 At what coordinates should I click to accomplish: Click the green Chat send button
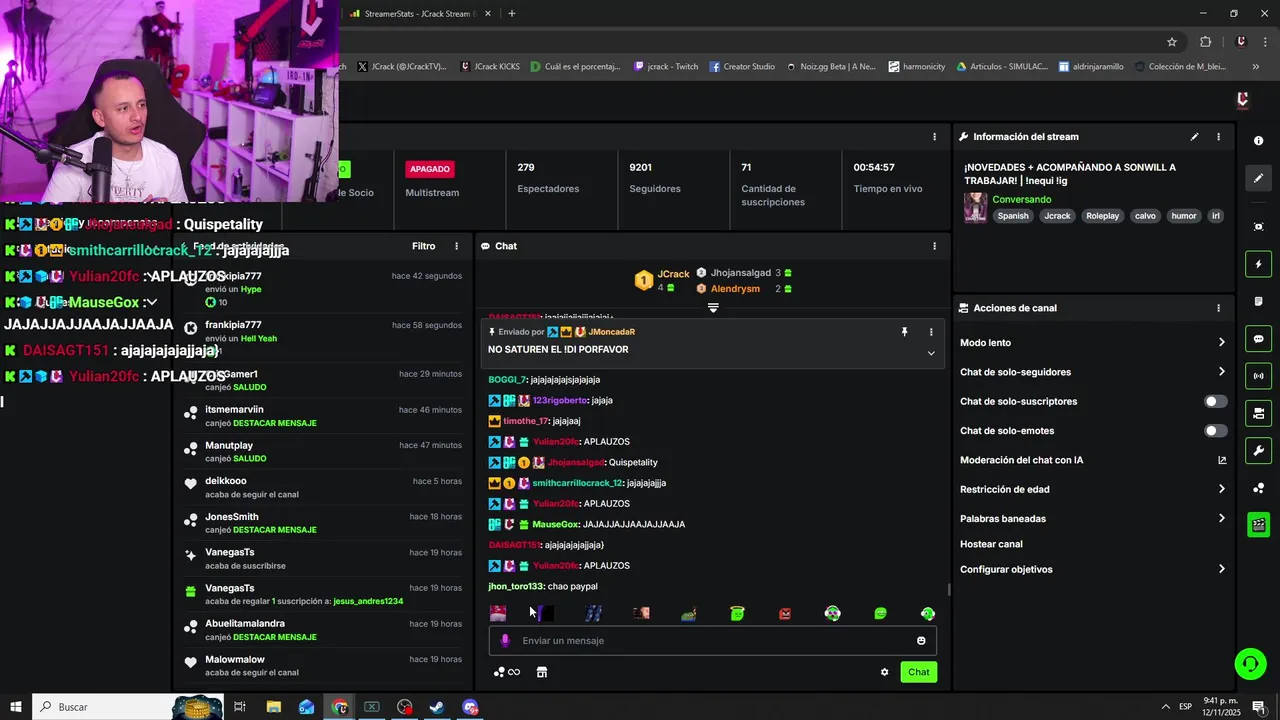(919, 672)
